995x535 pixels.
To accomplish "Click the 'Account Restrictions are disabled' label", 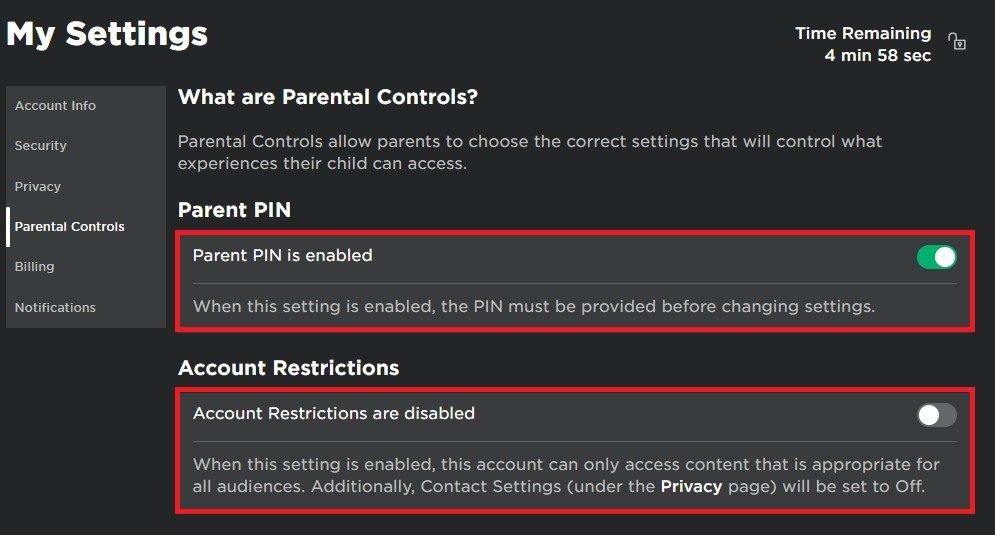I will (333, 413).
